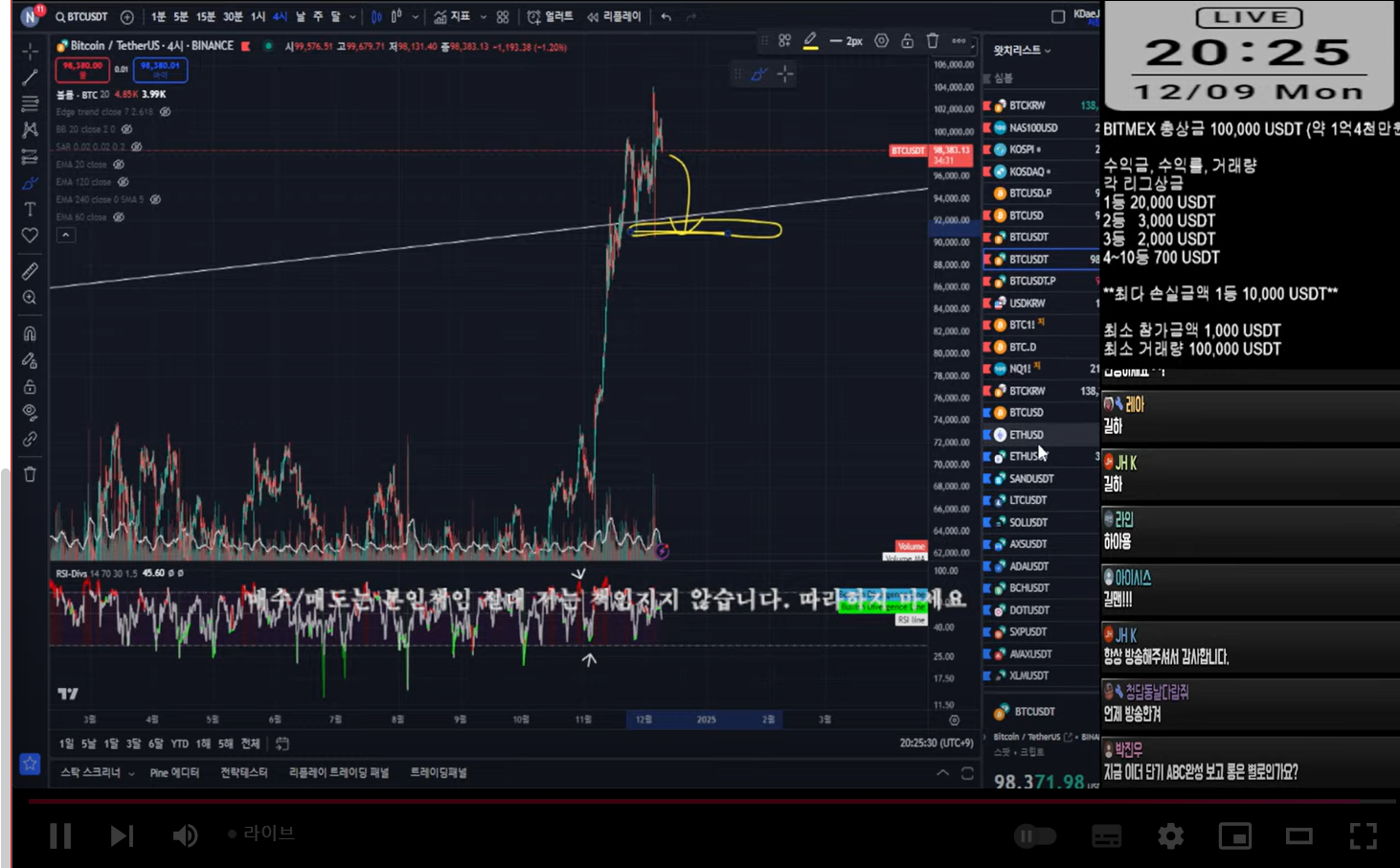Toggle stay in drawing mode
Image resolution: width=1400 pixels, height=868 pixels.
[x=30, y=360]
